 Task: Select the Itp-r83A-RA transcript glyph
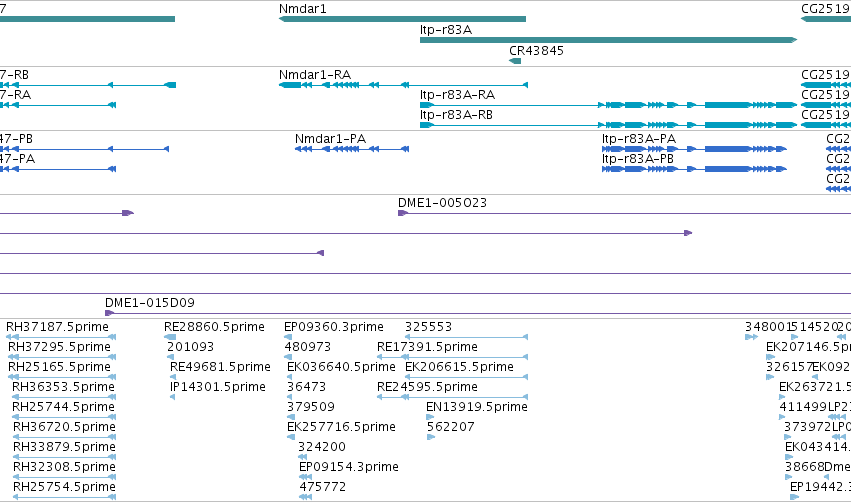[608, 105]
